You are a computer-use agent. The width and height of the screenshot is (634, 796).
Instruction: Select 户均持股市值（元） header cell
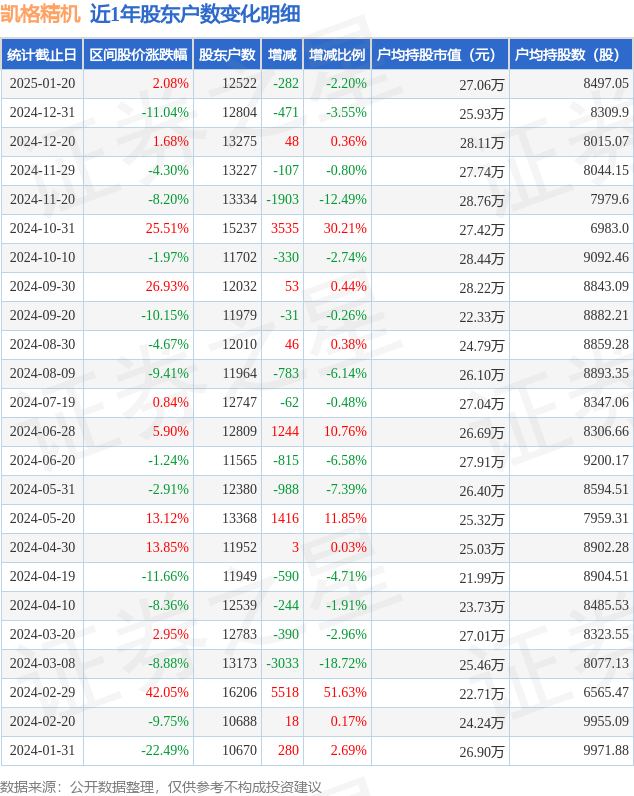[440, 54]
